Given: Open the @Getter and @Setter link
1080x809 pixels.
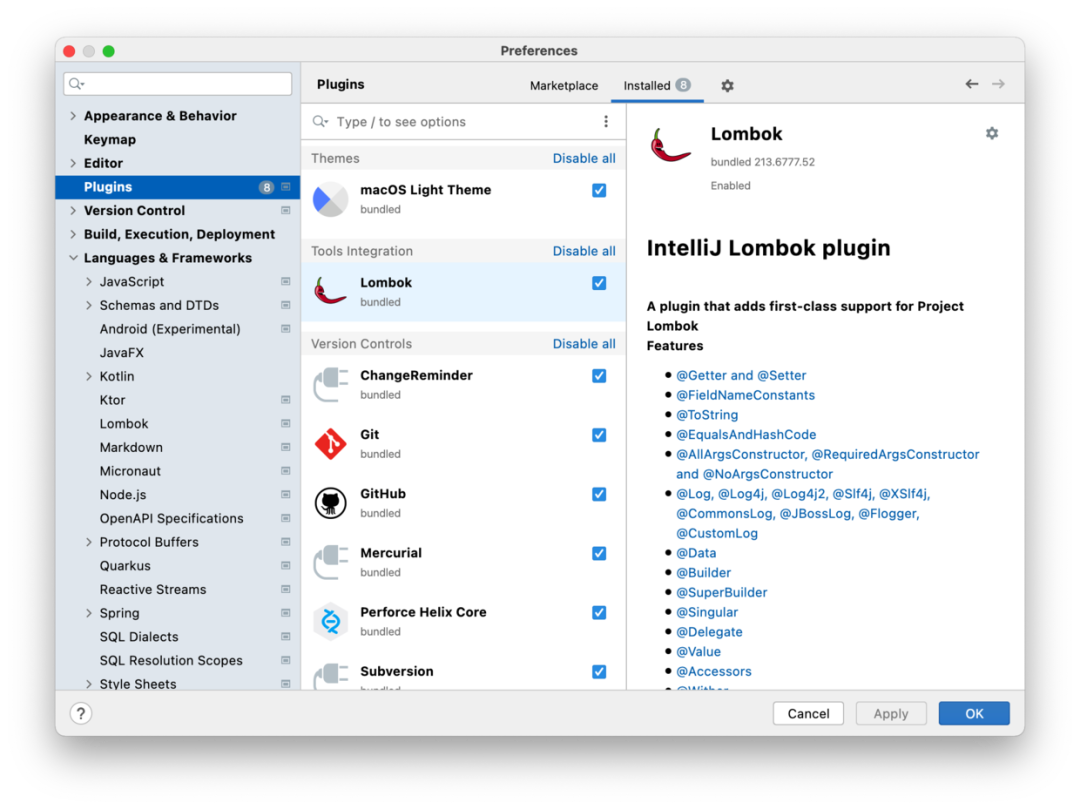Looking at the screenshot, I should click(x=740, y=375).
